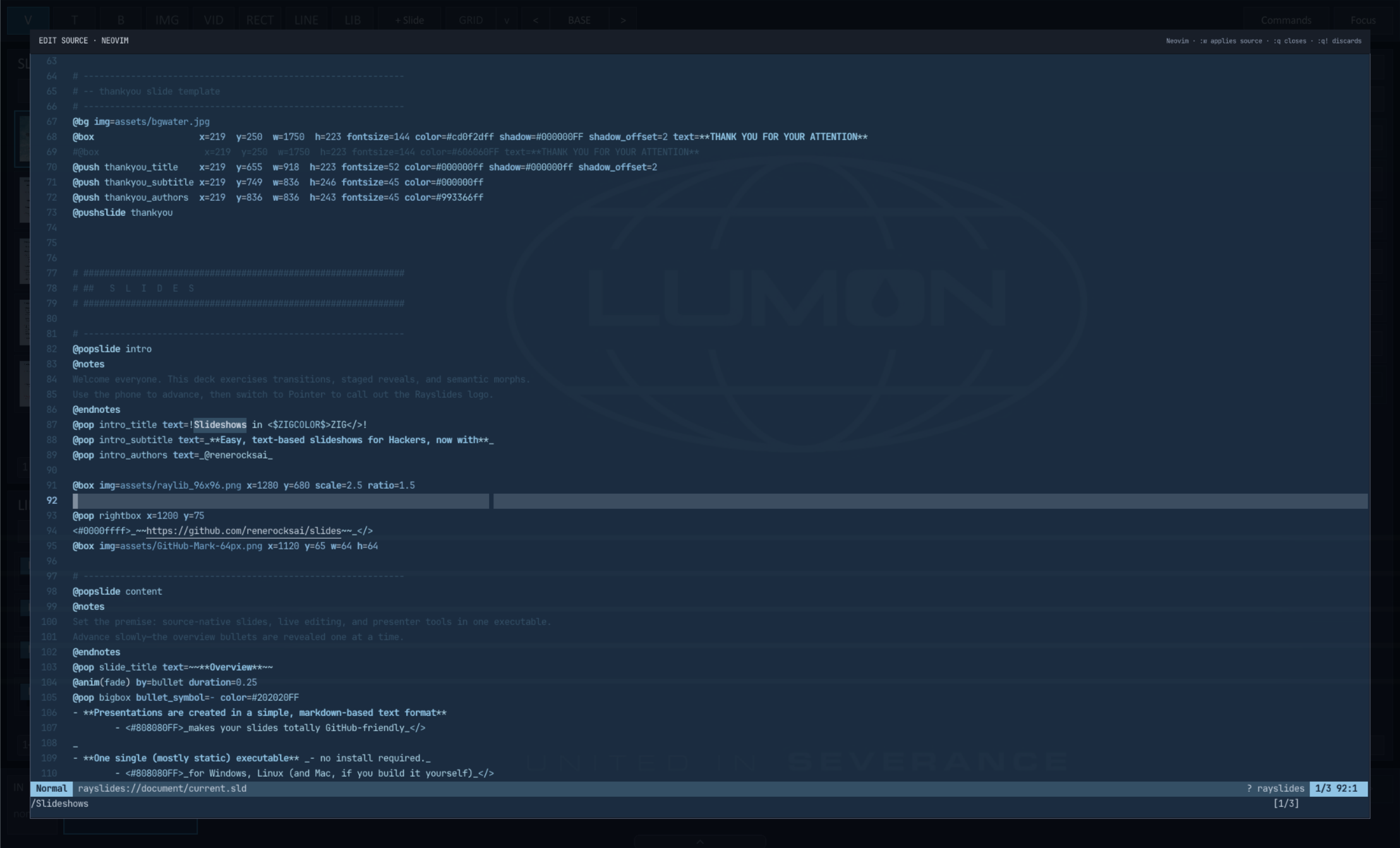The width and height of the screenshot is (1400, 848).
Task: Click the 'EDIT SOURCE · NEOVIM' title
Action: point(83,40)
